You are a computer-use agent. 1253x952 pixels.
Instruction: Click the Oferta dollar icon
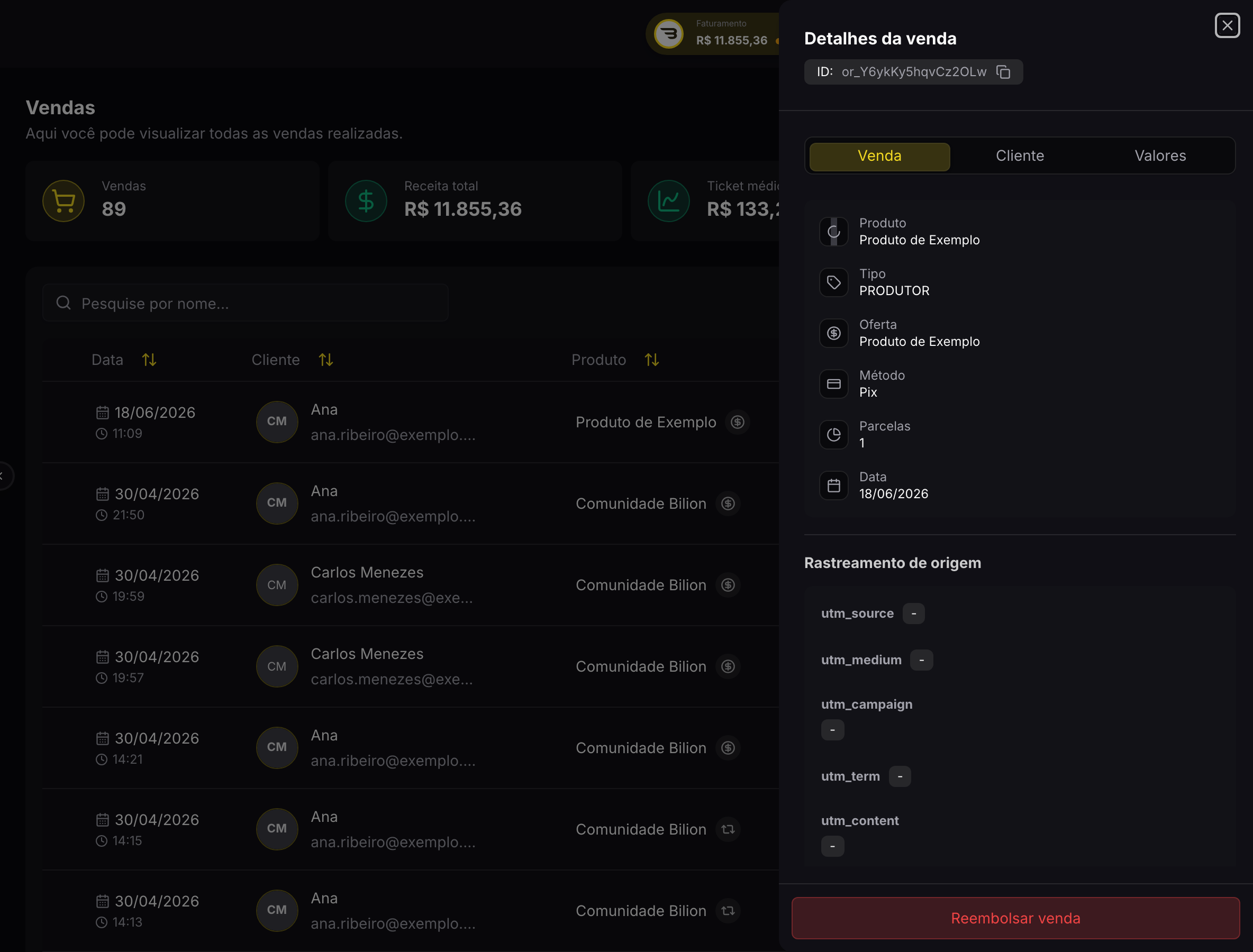click(x=833, y=333)
